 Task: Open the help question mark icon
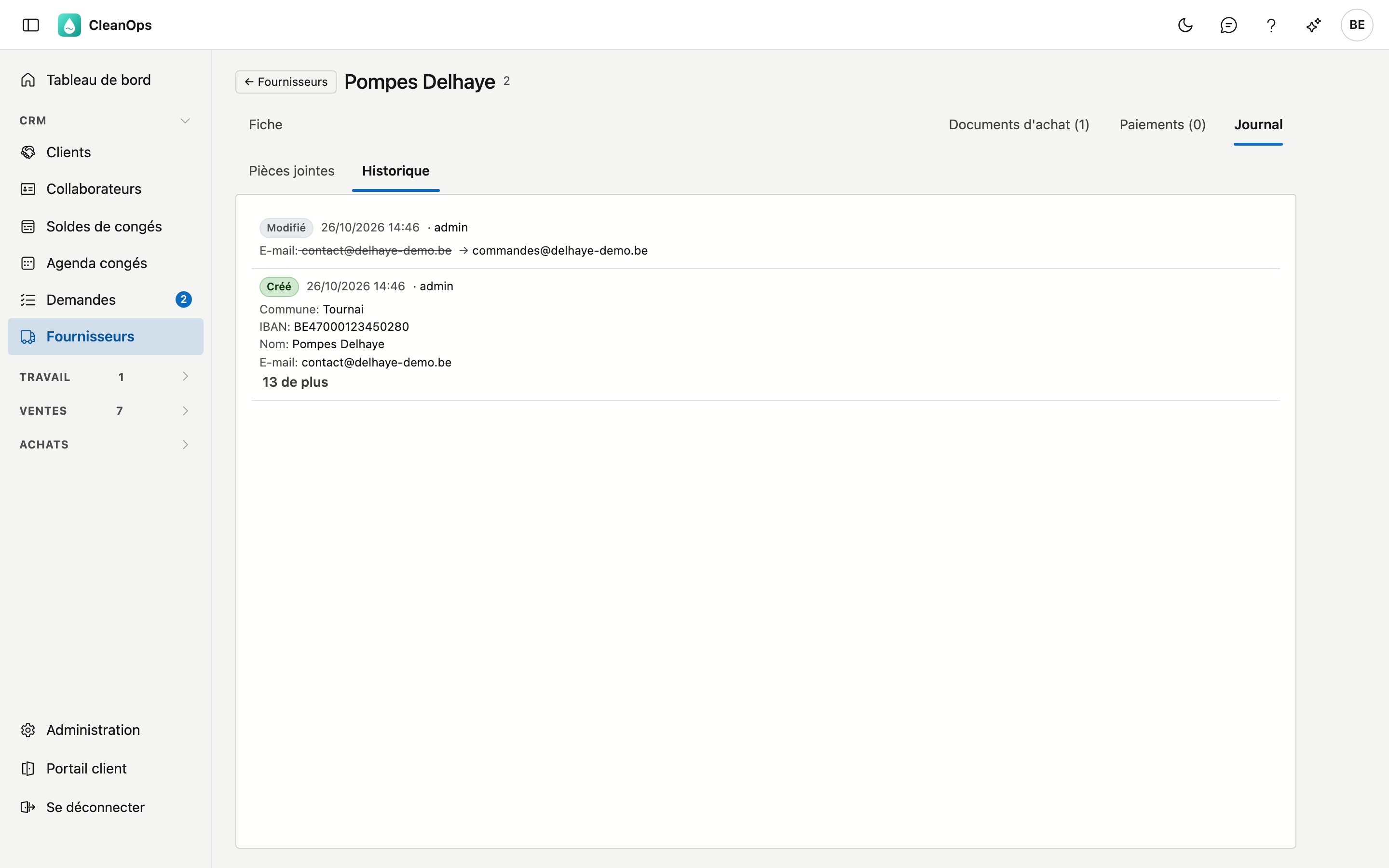coord(1271,25)
